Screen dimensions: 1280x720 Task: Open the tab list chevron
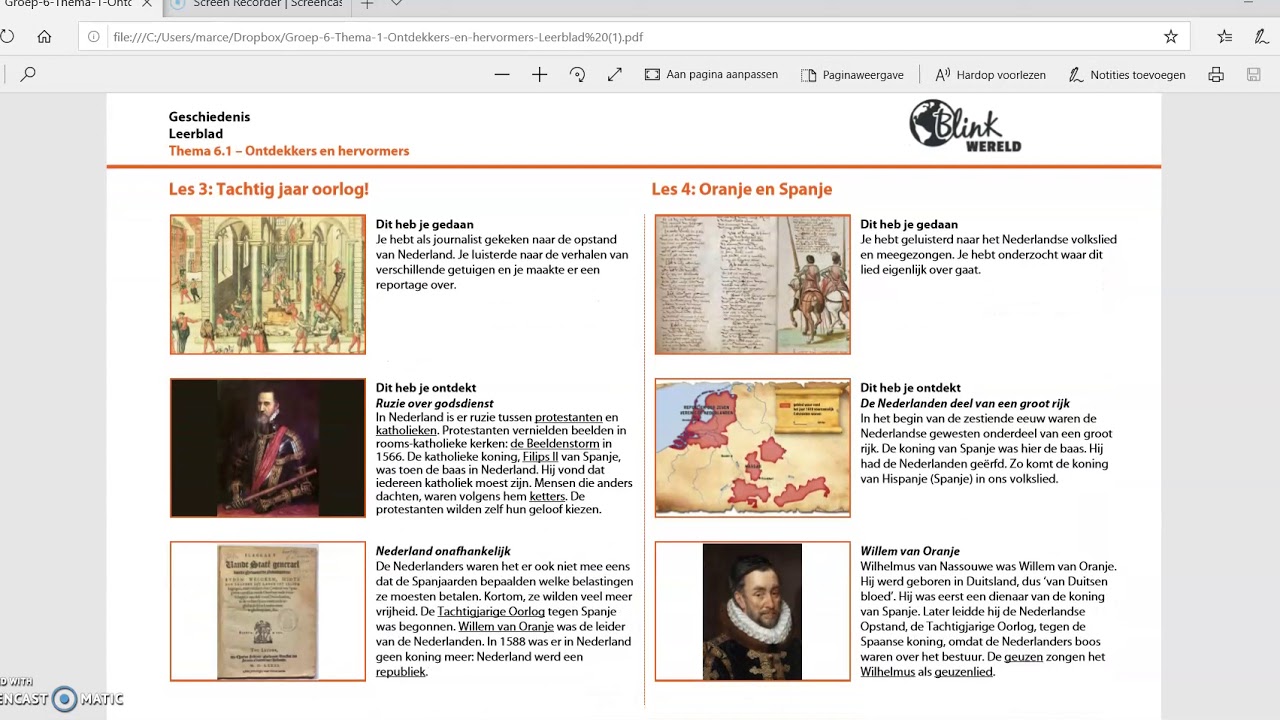coord(396,4)
